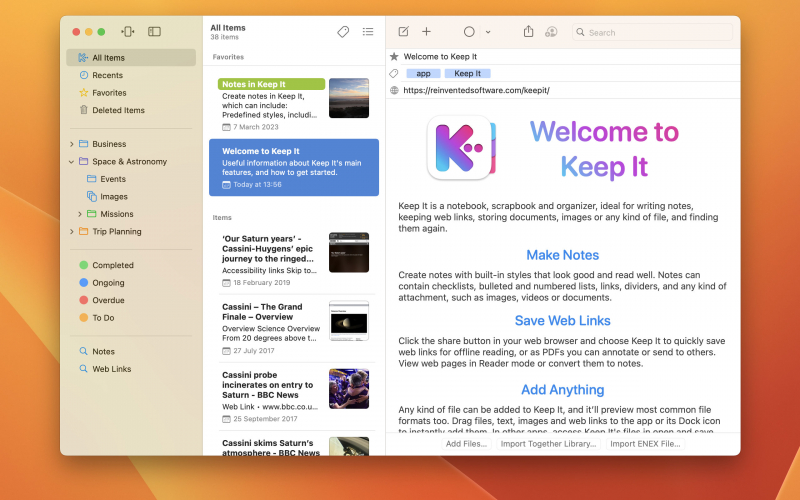The image size is (800, 500).
Task: Toggle the favorite star beside Welcome to Keep It
Action: pos(394,56)
